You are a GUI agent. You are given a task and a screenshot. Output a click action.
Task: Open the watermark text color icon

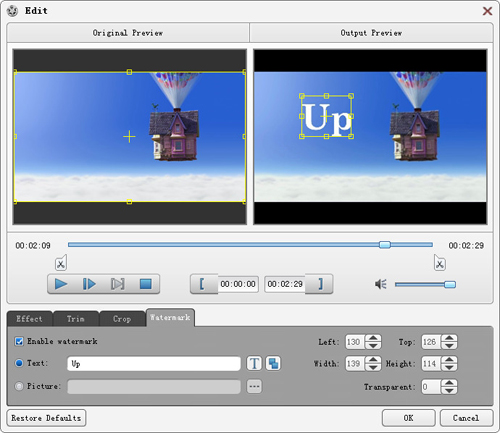coord(273,363)
